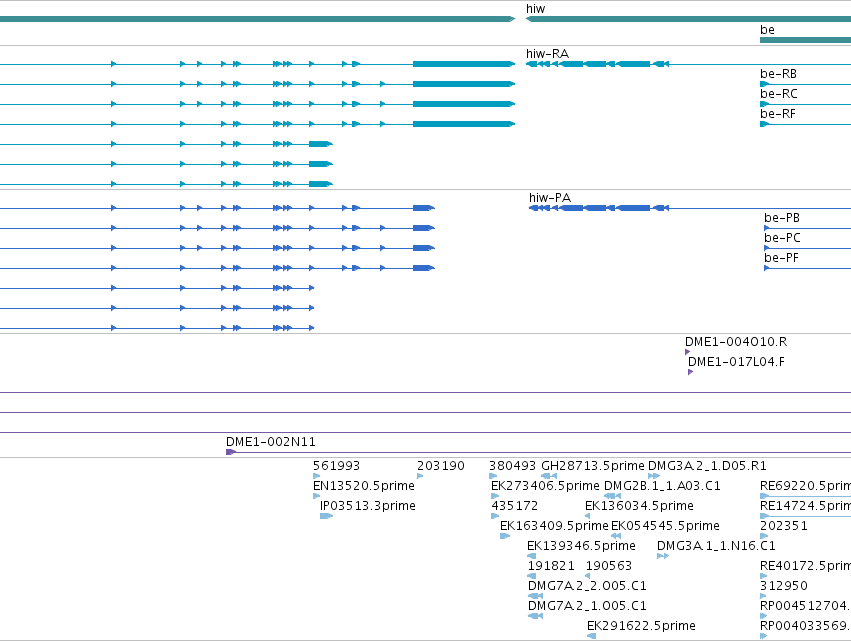The image size is (851, 641).
Task: Select the be-PF protein label
Action: [x=781, y=258]
